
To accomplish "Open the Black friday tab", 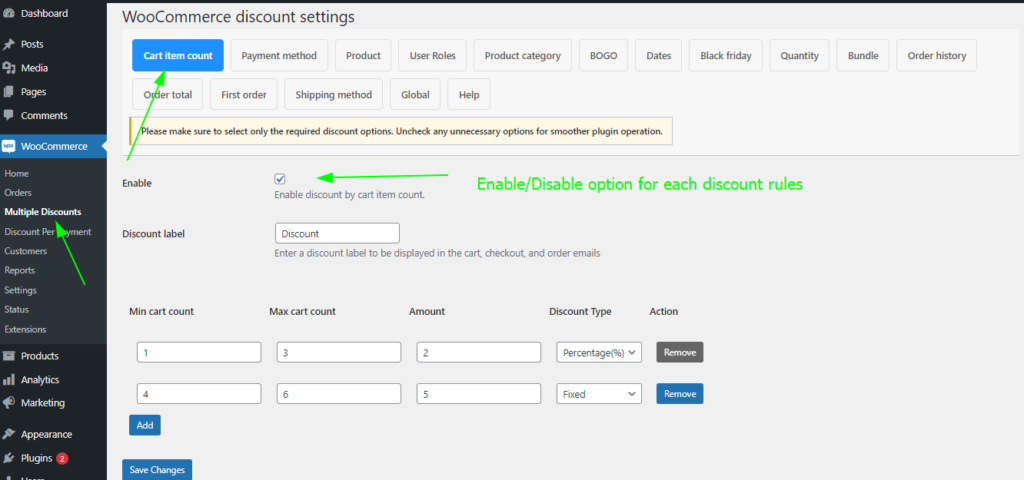I will point(725,56).
